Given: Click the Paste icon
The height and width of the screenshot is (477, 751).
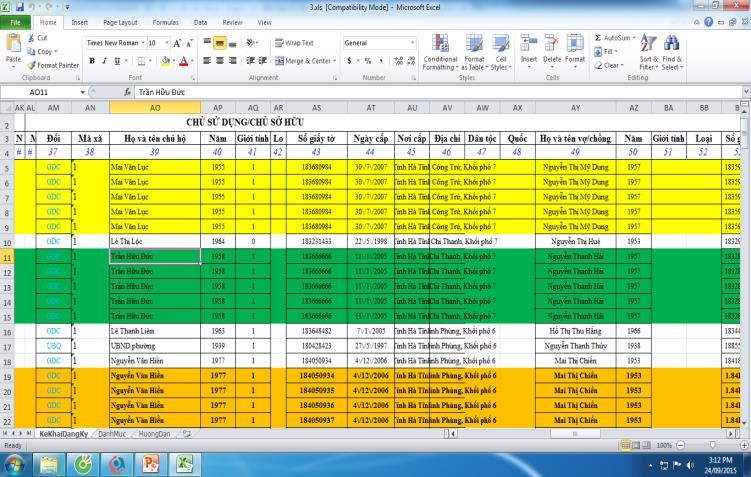Looking at the screenshot, I should (x=14, y=48).
